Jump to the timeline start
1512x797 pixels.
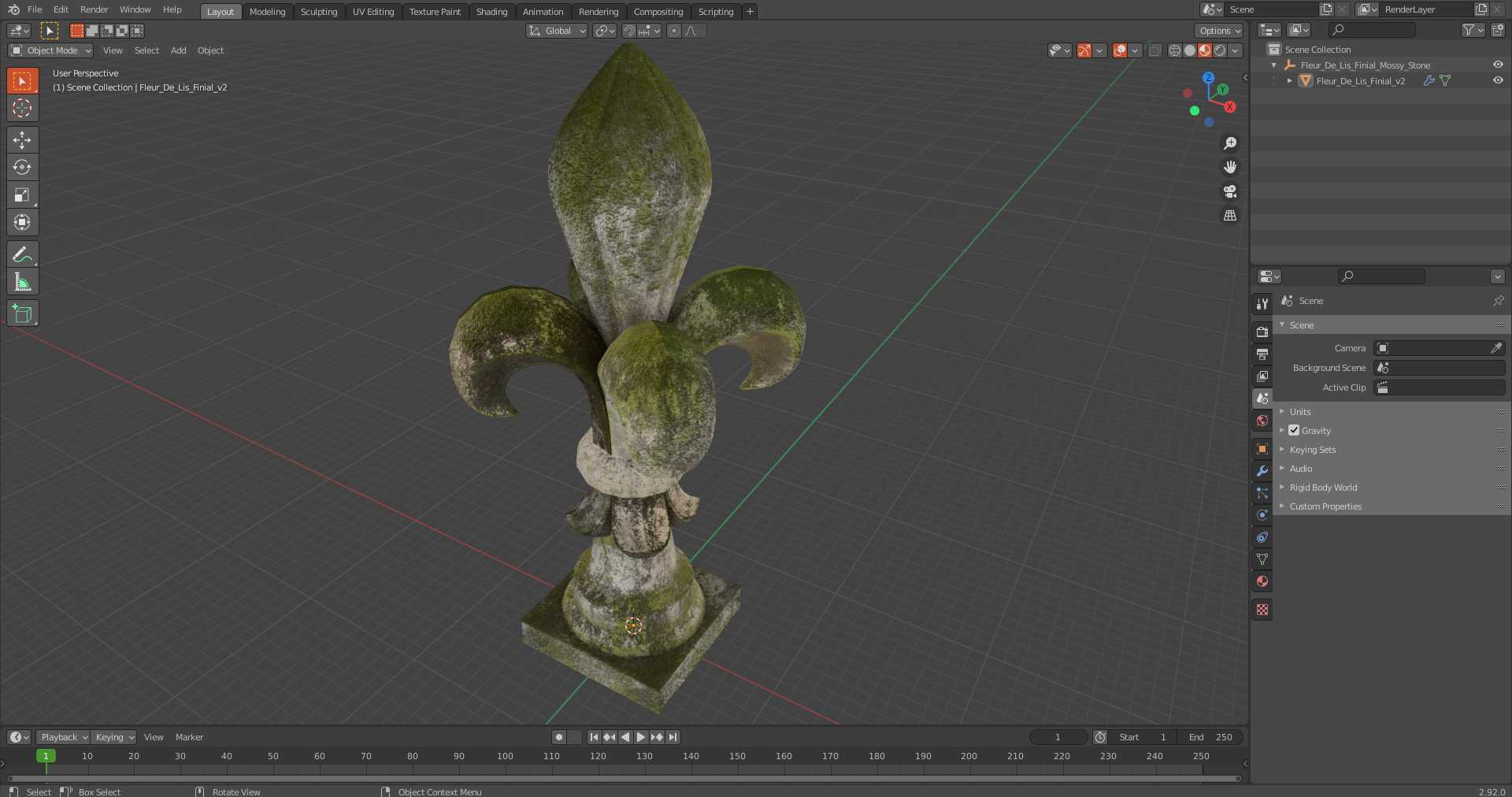pos(594,737)
